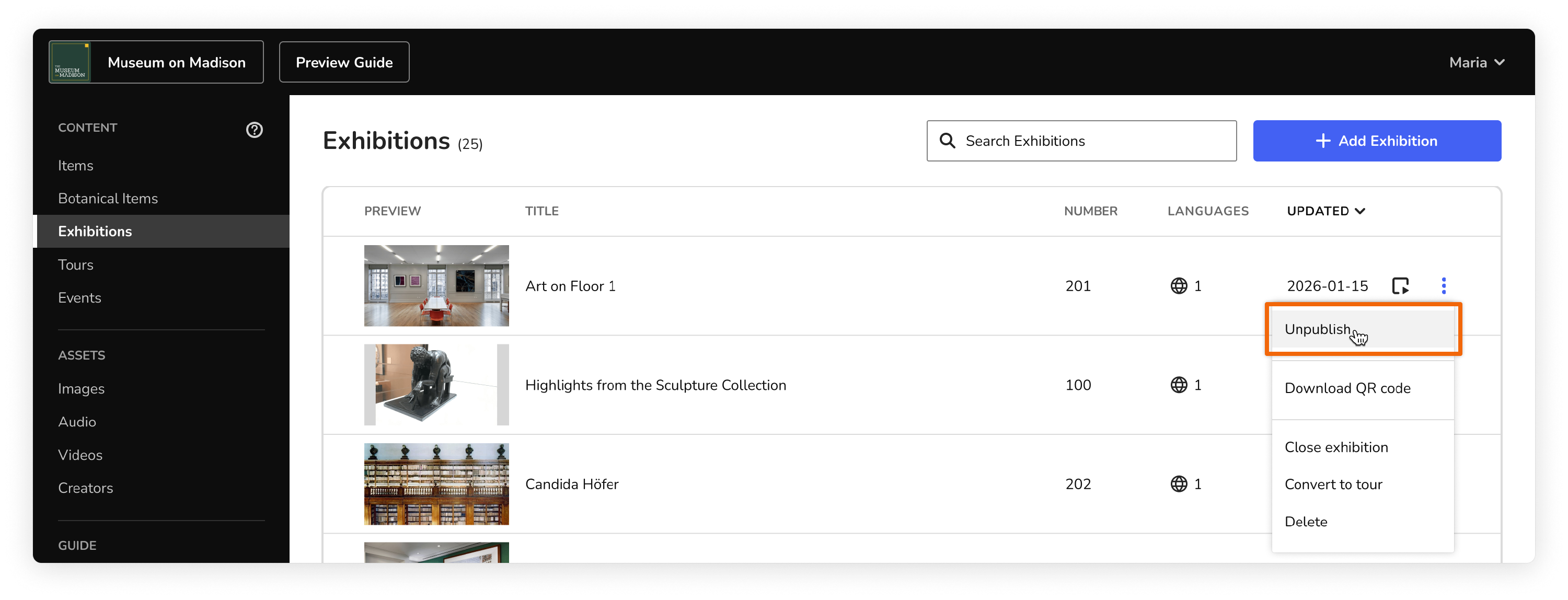1568x600 pixels.
Task: Select Unpublish from the context menu
Action: (x=1317, y=329)
